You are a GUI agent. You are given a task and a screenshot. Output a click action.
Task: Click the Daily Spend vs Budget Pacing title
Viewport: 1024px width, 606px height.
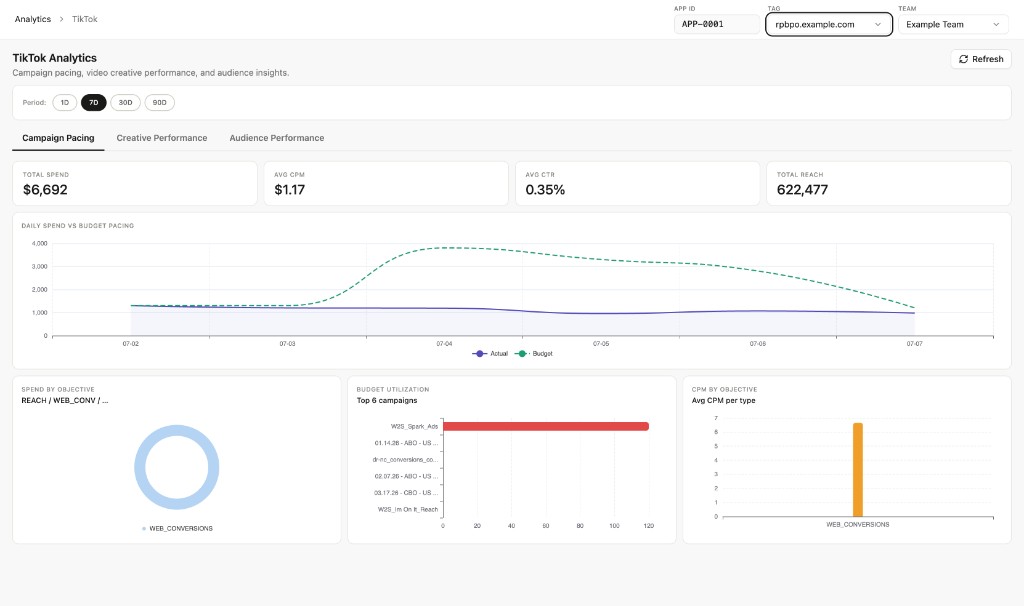coord(78,226)
